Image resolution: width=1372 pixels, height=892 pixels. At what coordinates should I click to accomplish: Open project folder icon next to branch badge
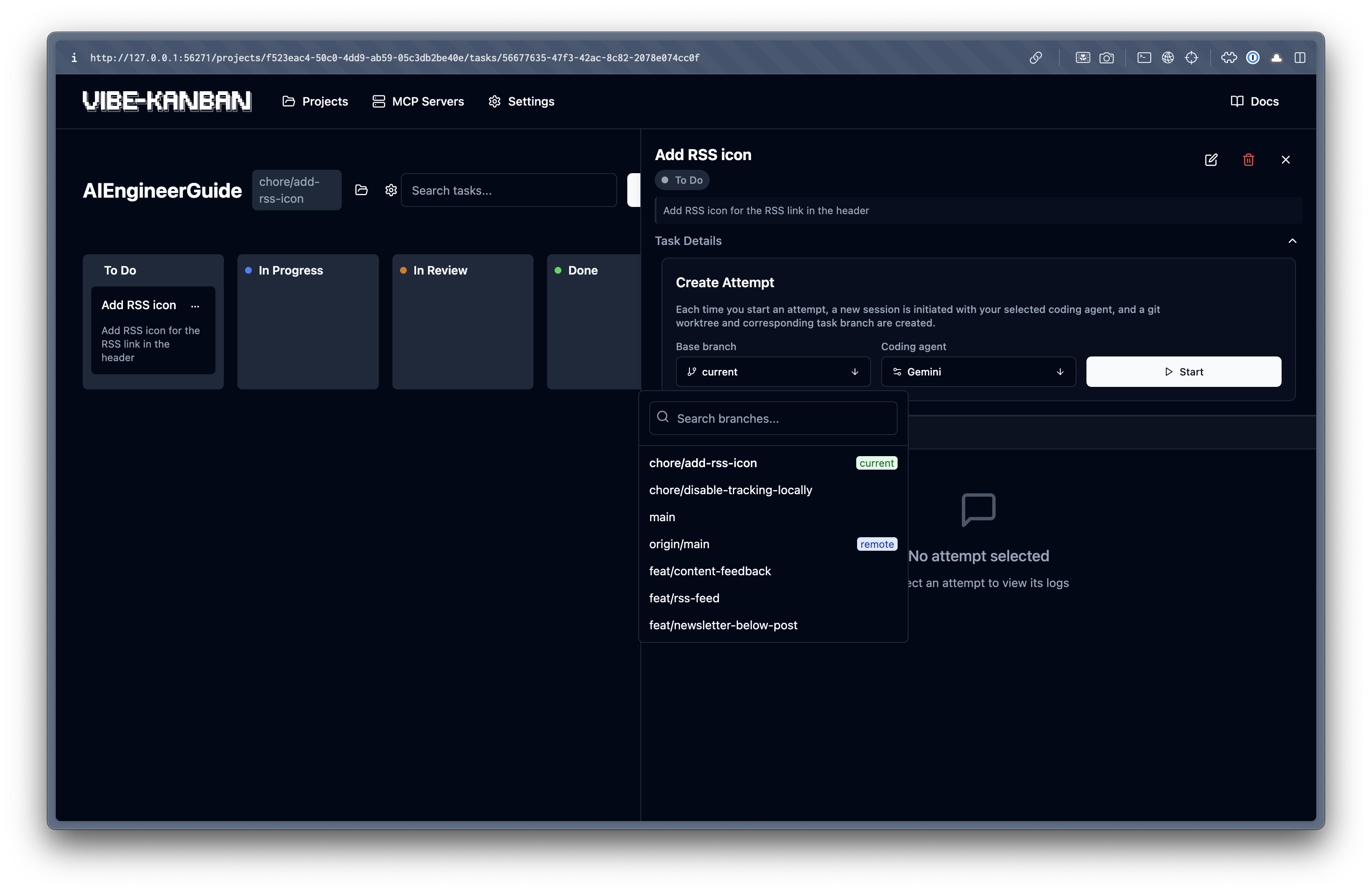point(362,190)
